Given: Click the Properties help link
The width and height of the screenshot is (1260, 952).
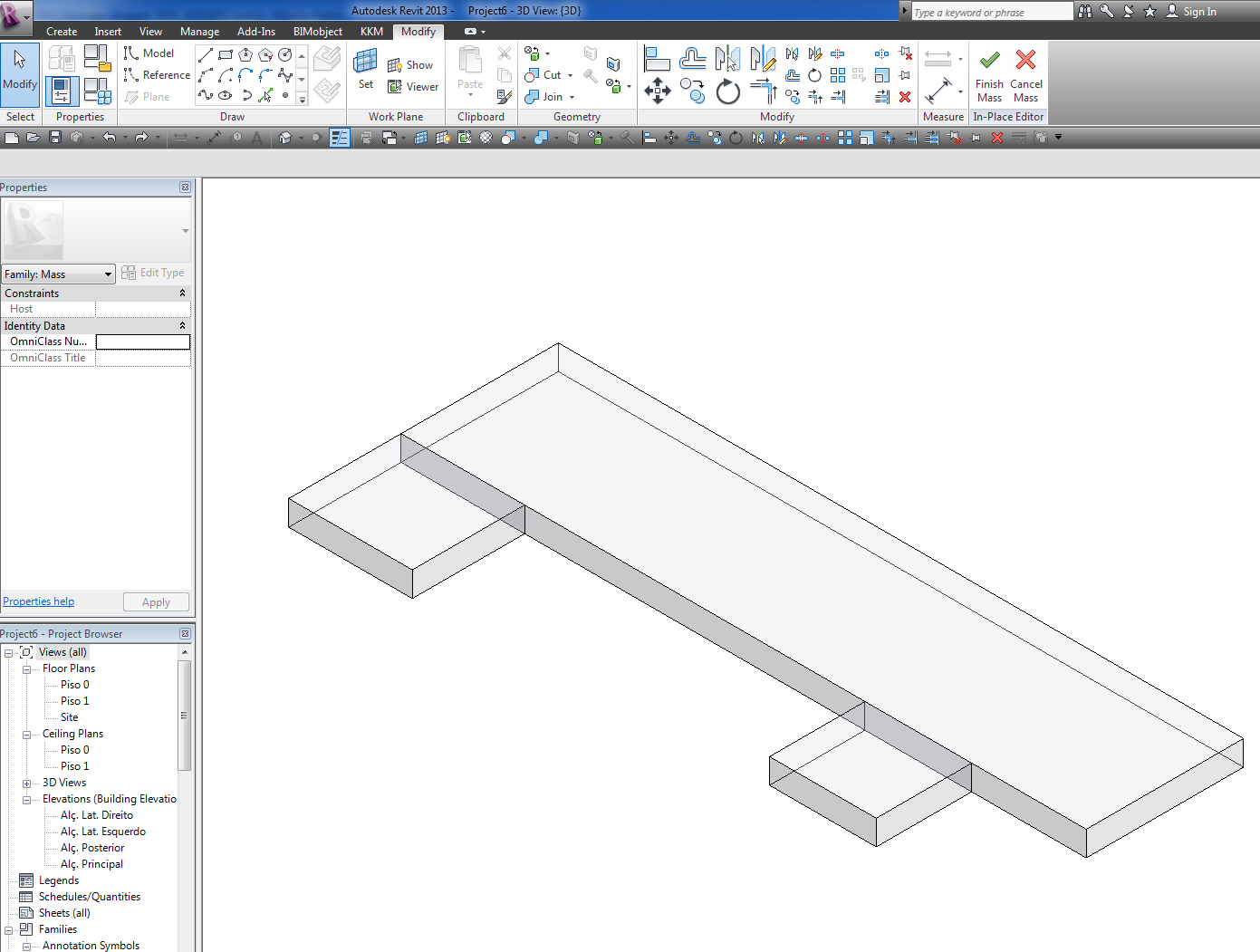Looking at the screenshot, I should click(x=39, y=601).
